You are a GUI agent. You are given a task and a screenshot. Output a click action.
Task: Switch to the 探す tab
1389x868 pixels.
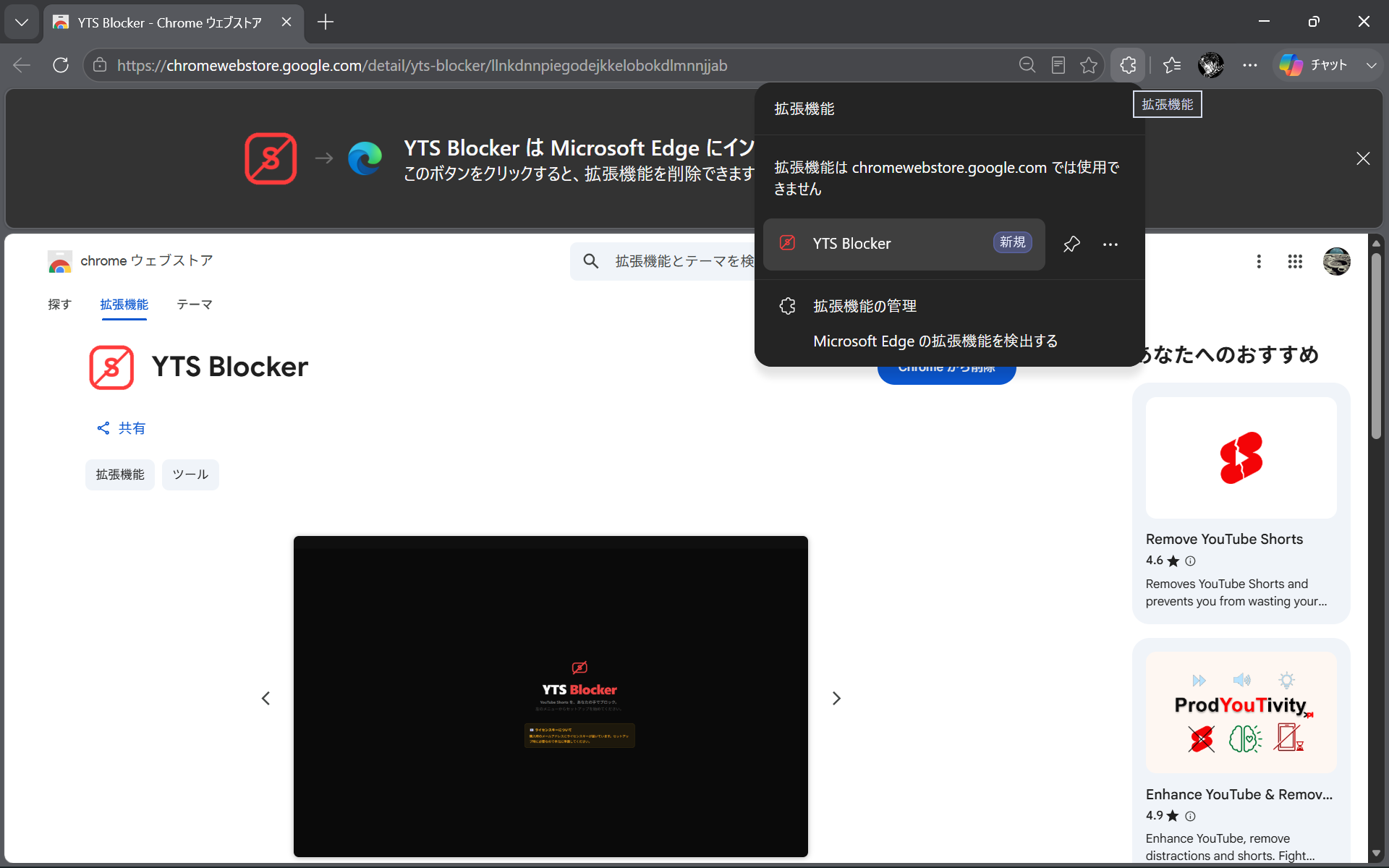[59, 305]
